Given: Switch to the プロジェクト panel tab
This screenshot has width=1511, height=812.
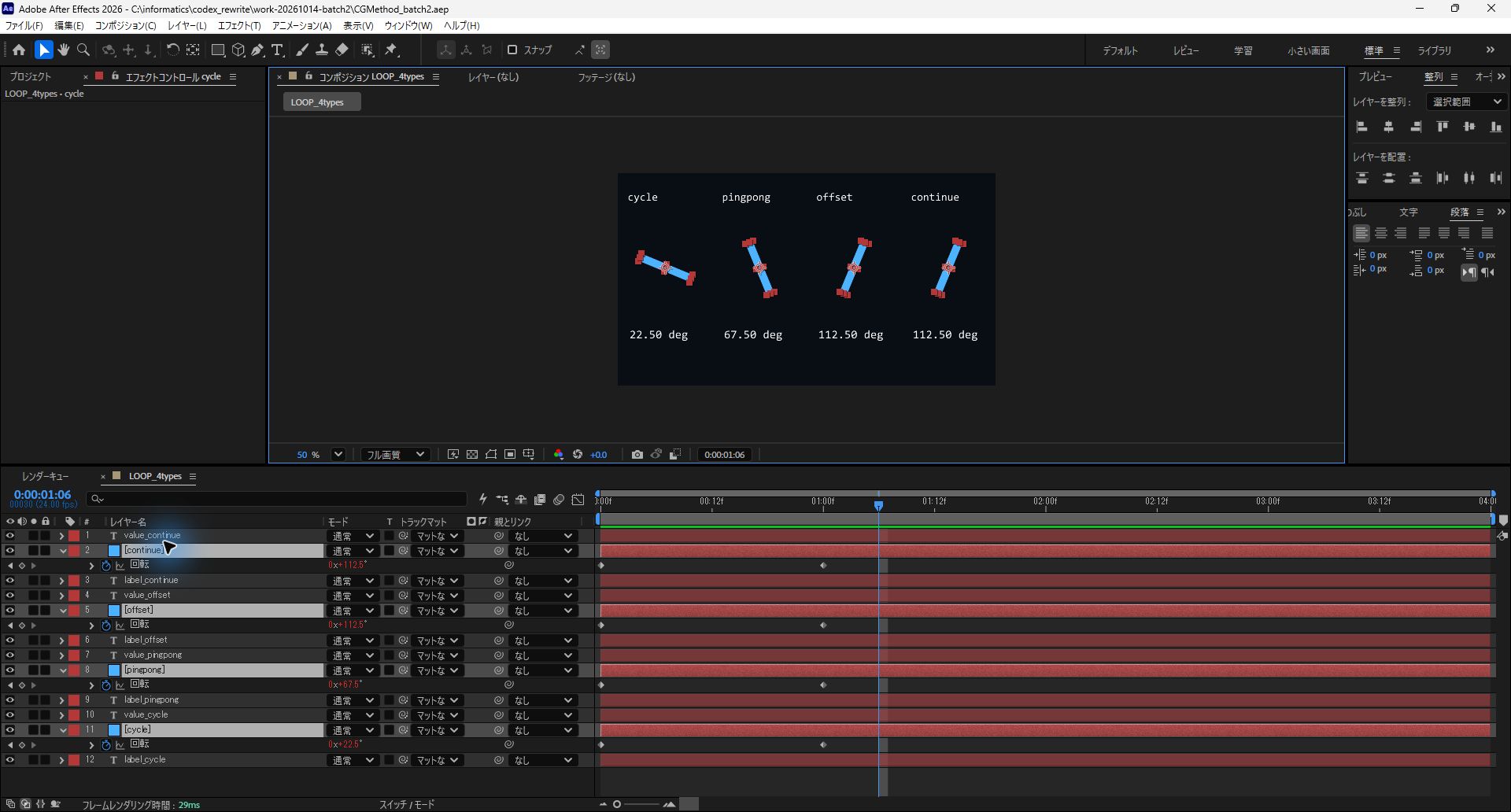Looking at the screenshot, I should point(30,76).
